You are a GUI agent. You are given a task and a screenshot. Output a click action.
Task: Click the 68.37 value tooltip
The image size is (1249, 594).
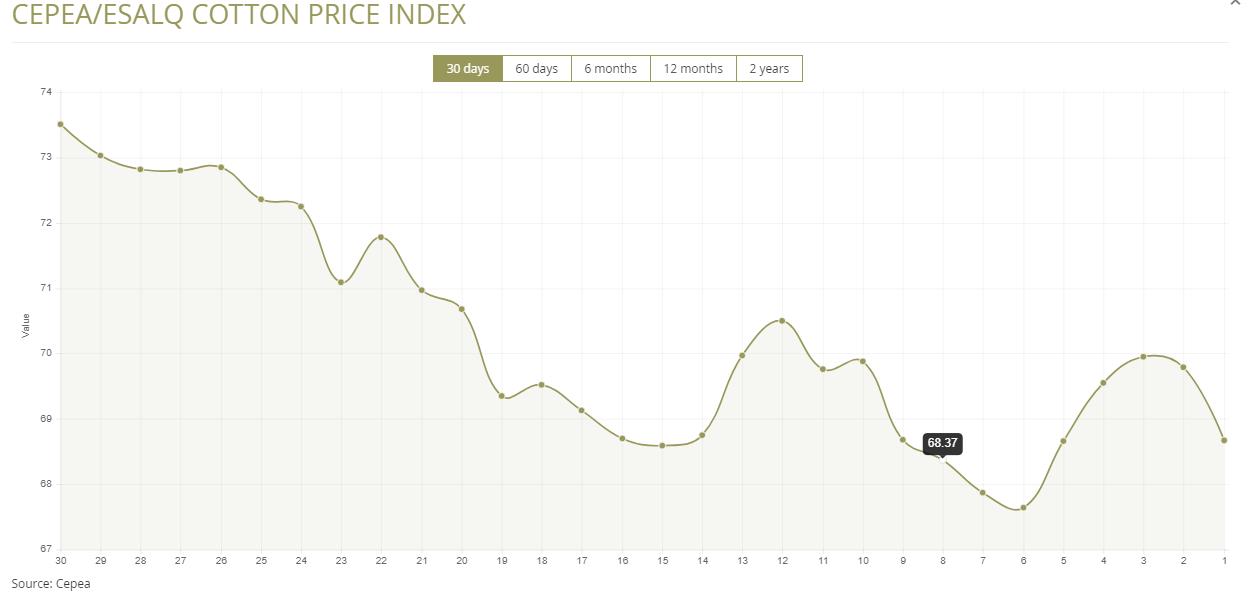point(942,443)
